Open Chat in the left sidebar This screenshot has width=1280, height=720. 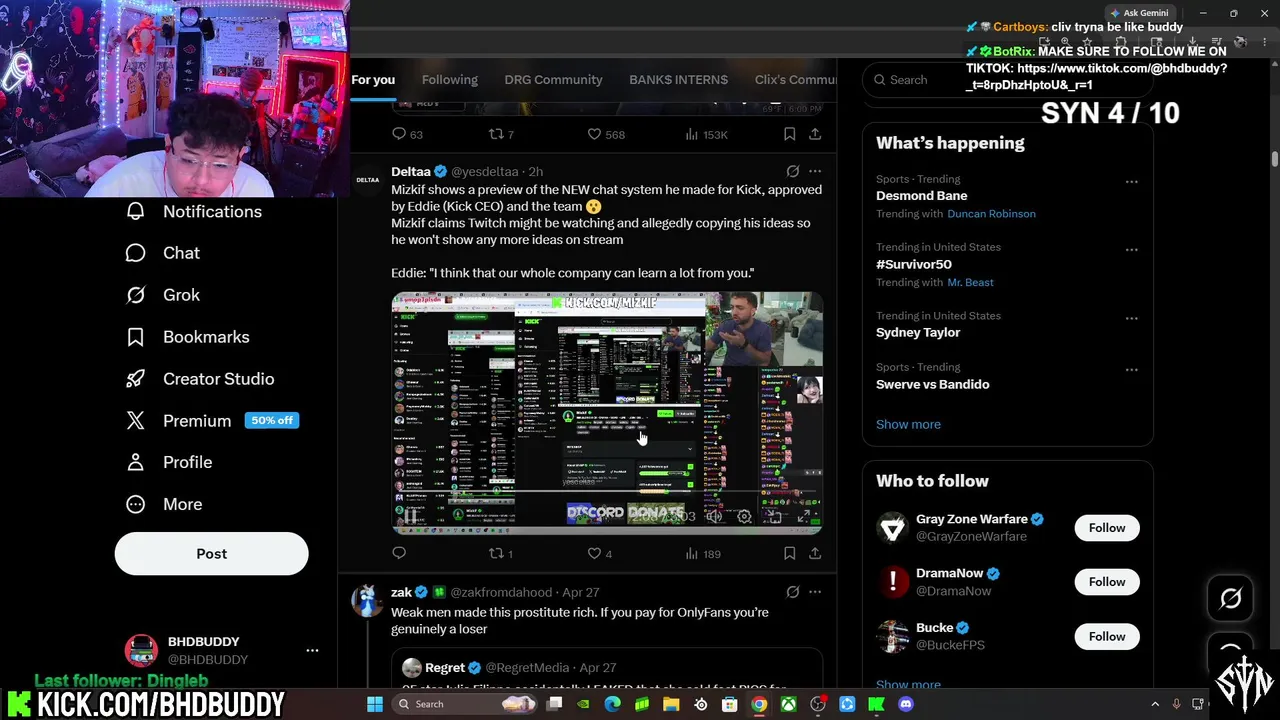click(163, 253)
